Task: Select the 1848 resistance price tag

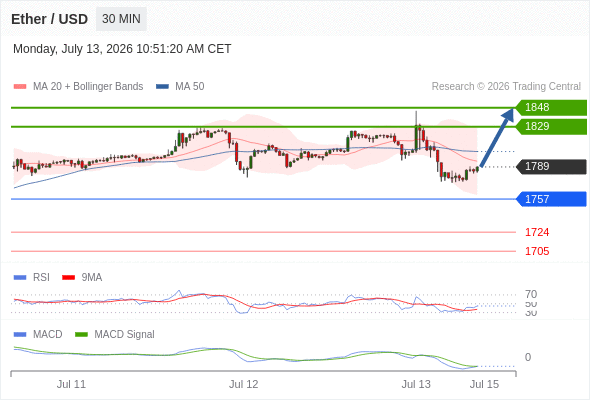Action: tap(551, 108)
